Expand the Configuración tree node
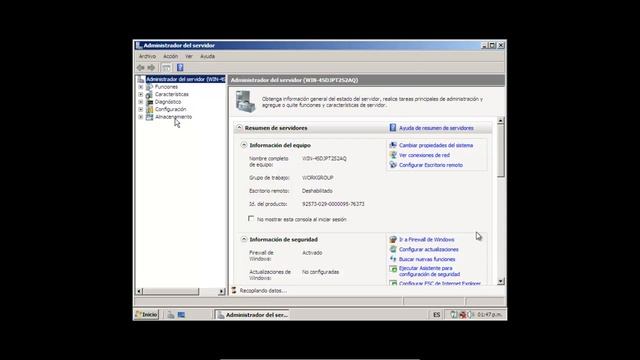The image size is (640, 360). click(x=141, y=109)
